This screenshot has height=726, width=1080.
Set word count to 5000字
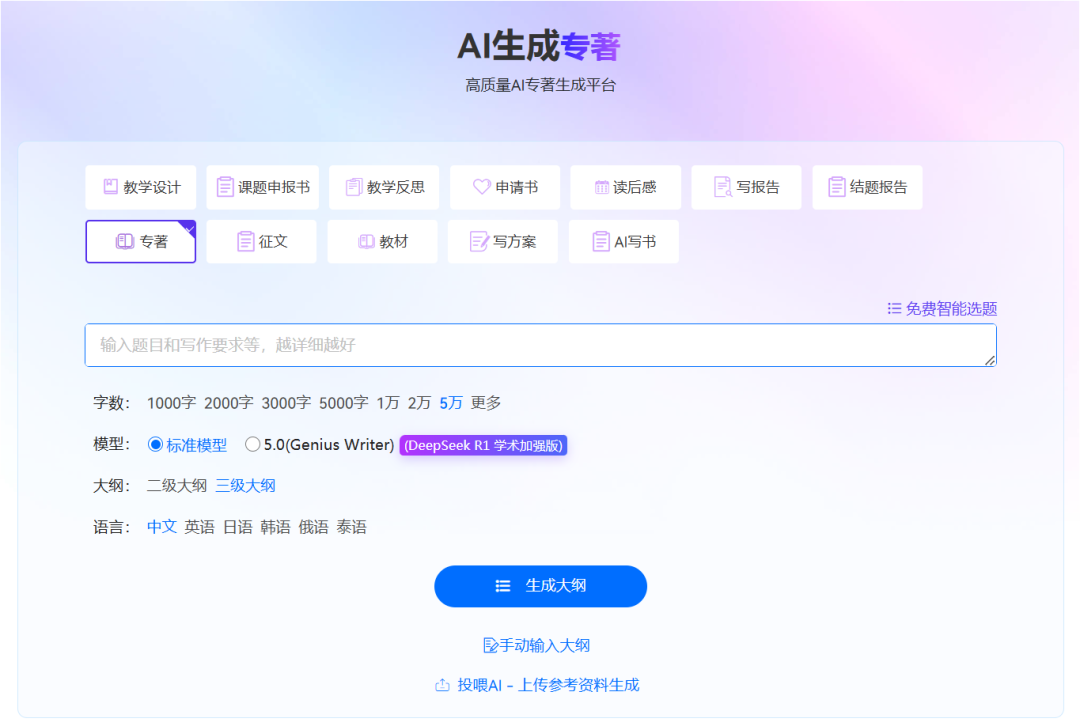coord(344,403)
